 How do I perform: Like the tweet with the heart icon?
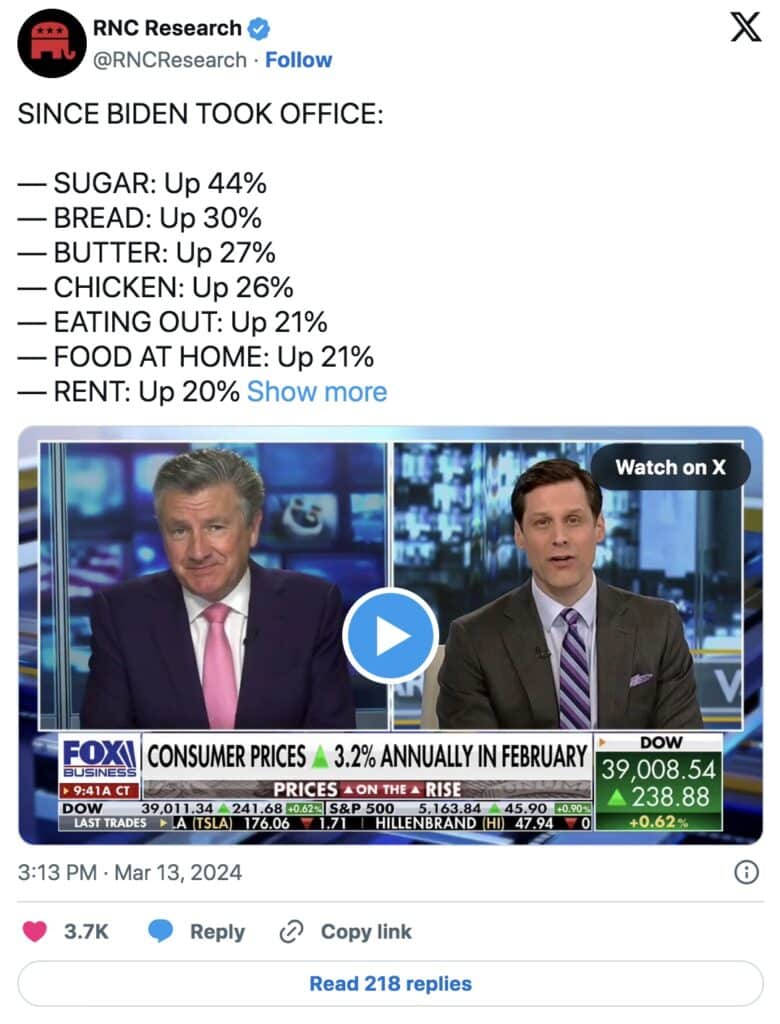click(35, 931)
